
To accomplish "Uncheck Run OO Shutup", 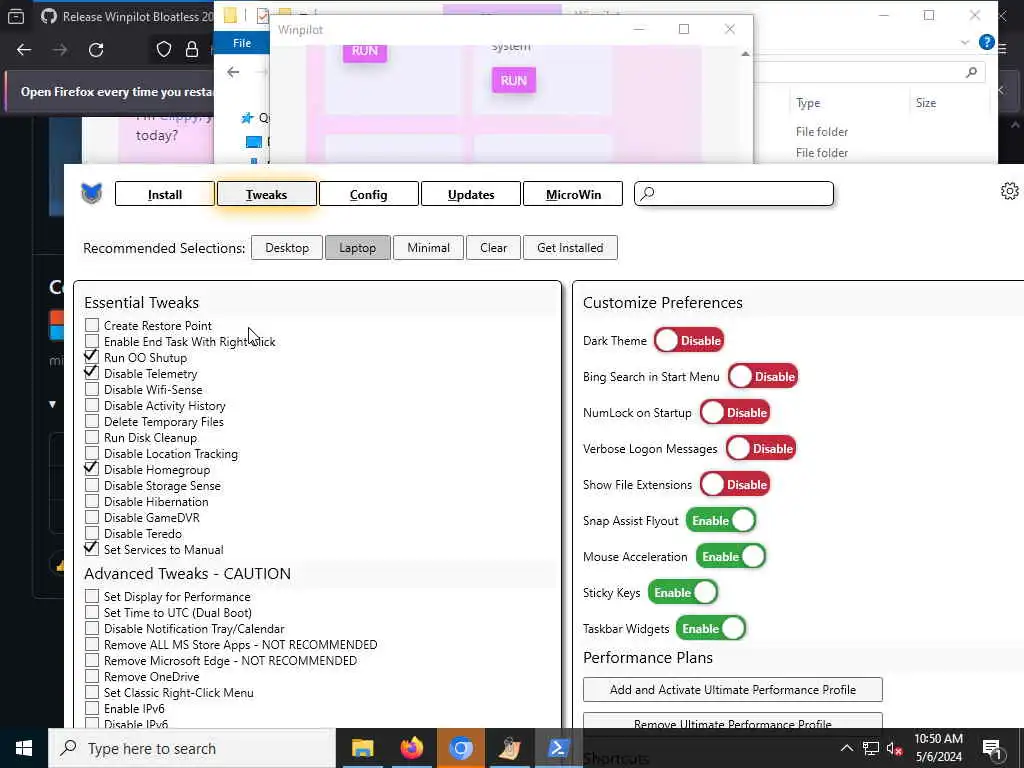I will (92, 357).
